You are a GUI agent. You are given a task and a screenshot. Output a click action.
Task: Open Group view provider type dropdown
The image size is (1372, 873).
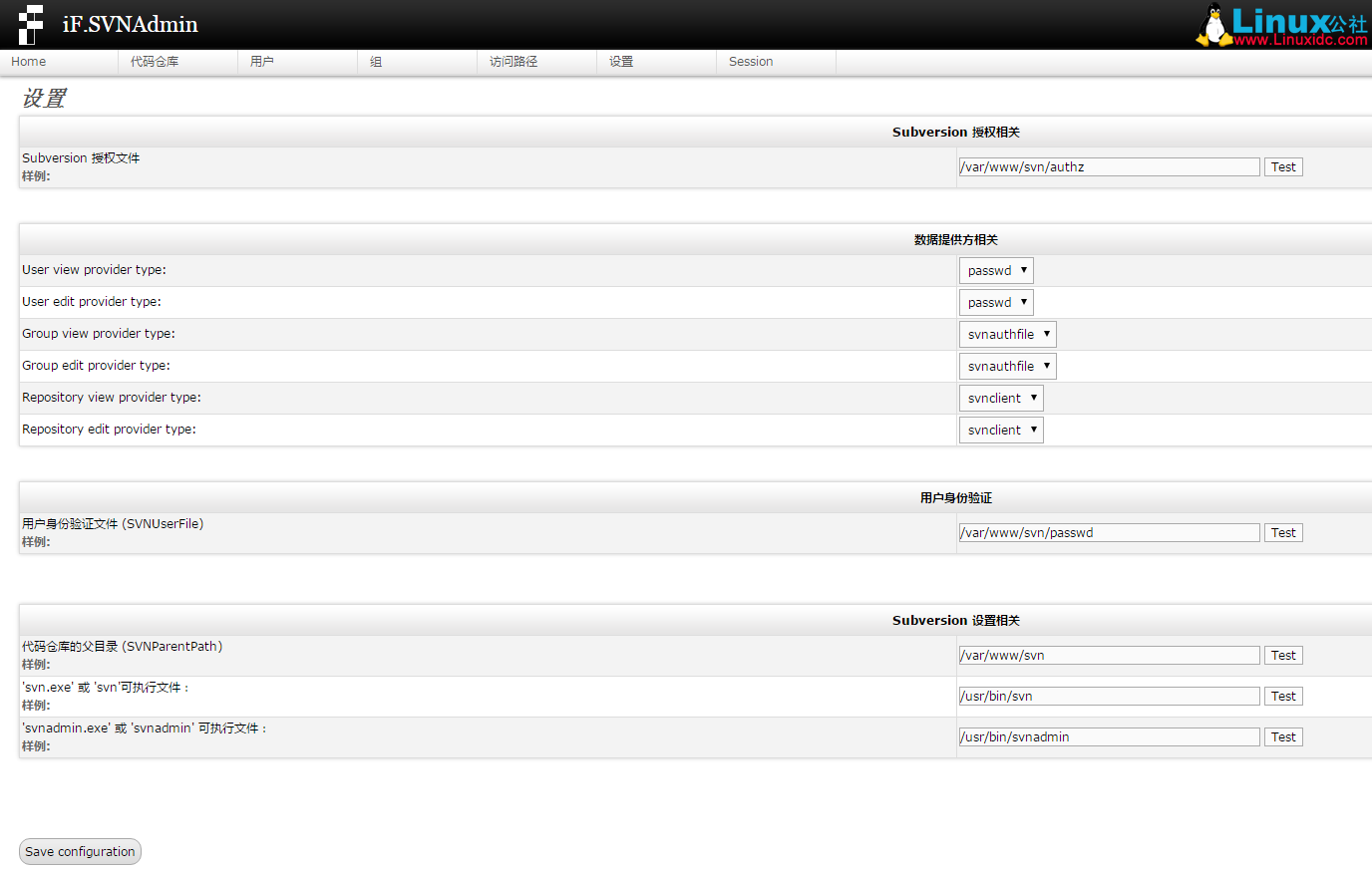tap(1007, 335)
